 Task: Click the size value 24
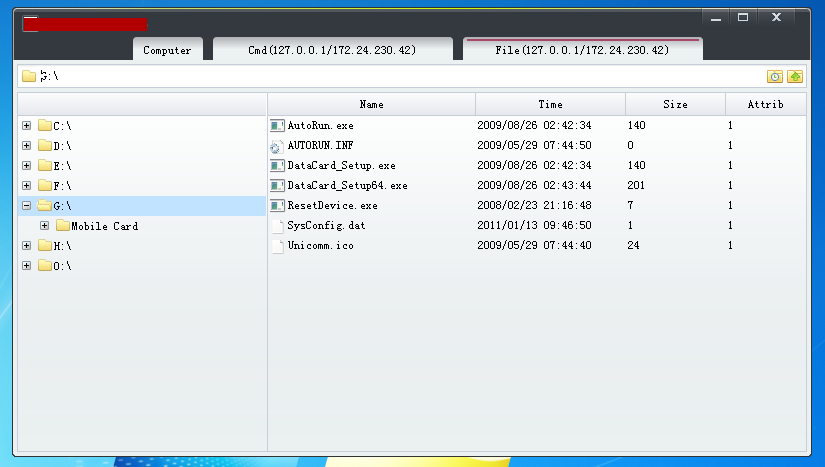tap(633, 245)
